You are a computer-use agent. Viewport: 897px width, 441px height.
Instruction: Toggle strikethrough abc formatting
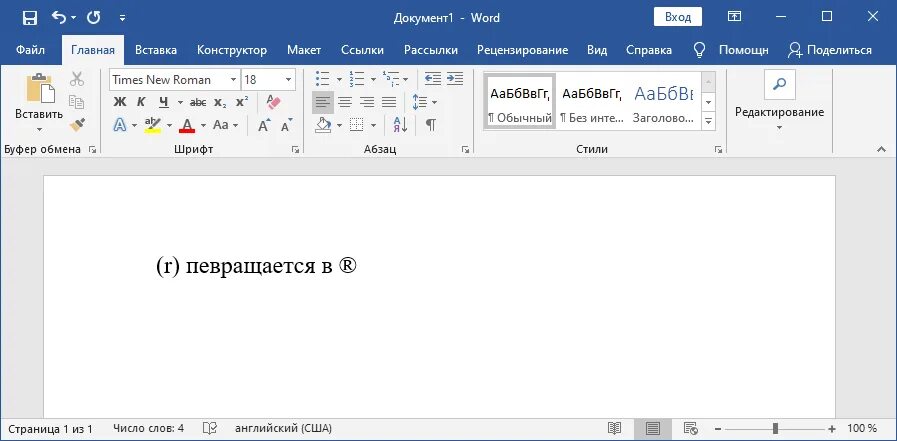point(198,102)
